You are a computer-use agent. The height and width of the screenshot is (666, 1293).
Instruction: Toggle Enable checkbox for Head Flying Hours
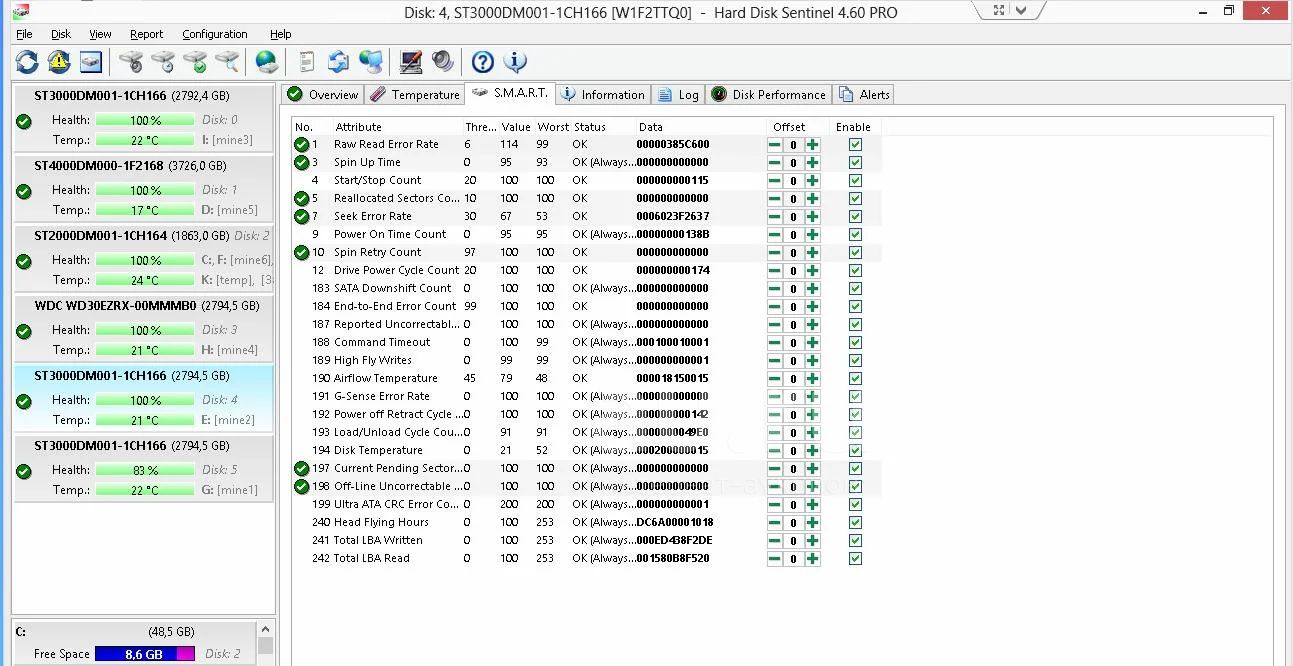855,523
